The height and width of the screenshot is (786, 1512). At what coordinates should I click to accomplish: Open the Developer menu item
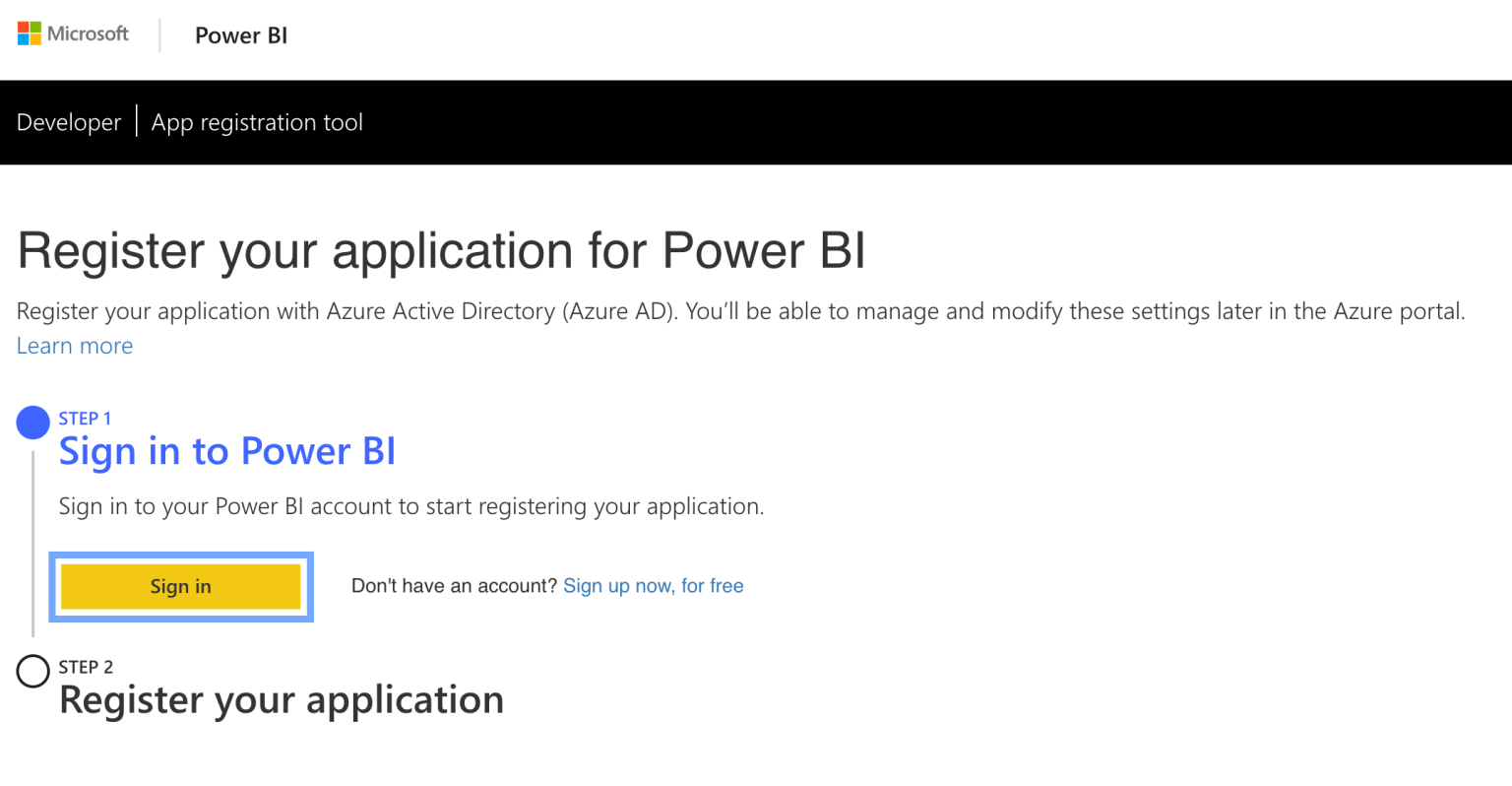(68, 122)
